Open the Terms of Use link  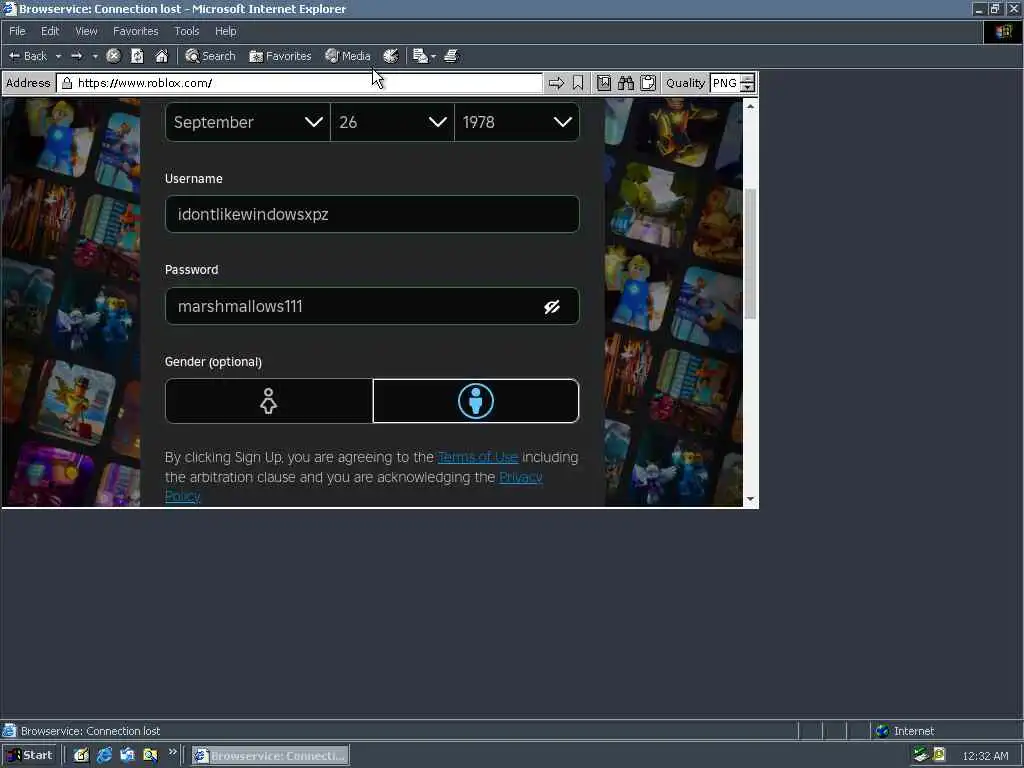(478, 457)
